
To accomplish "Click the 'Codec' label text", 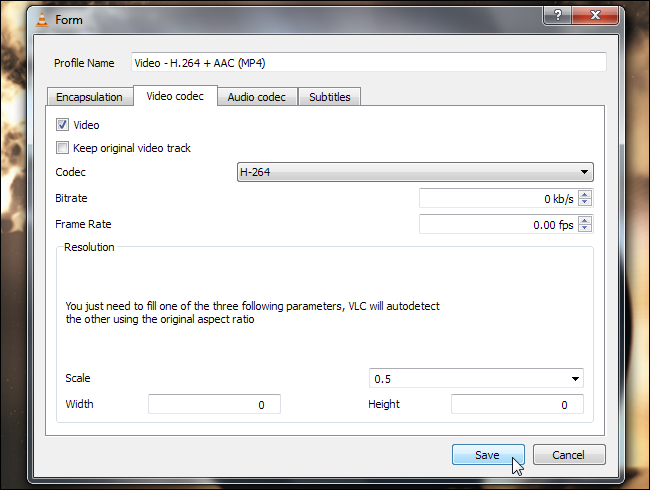I will [70, 172].
